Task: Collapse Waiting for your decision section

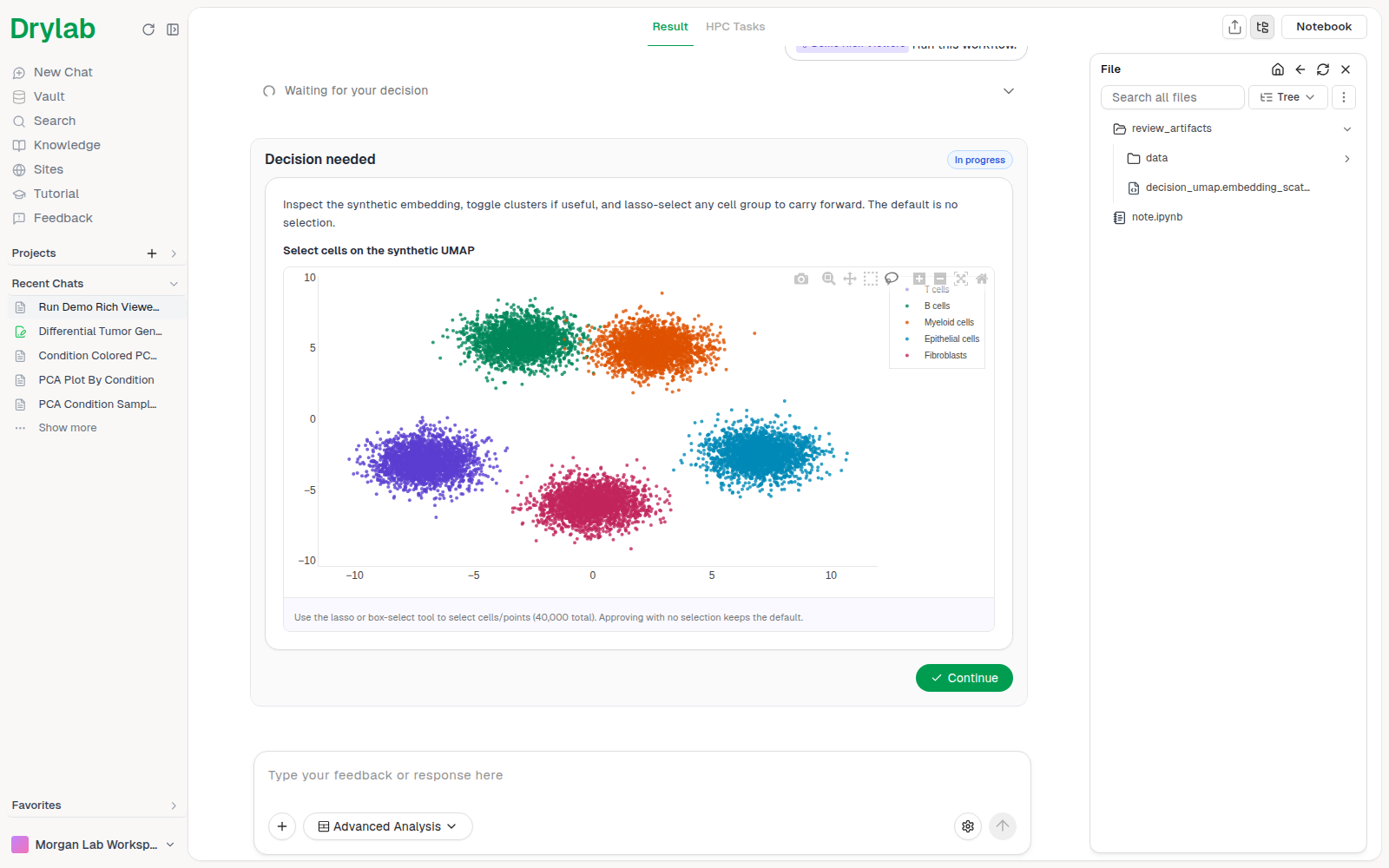Action: [1009, 91]
